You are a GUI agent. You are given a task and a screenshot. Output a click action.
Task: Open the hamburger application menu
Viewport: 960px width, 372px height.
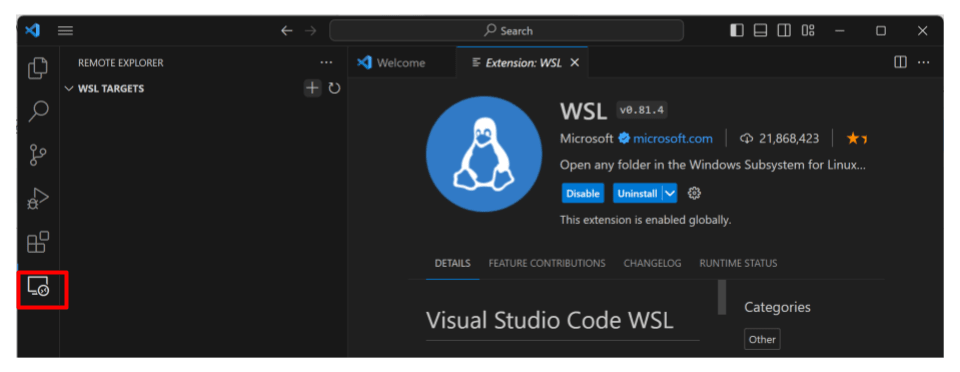coord(66,31)
